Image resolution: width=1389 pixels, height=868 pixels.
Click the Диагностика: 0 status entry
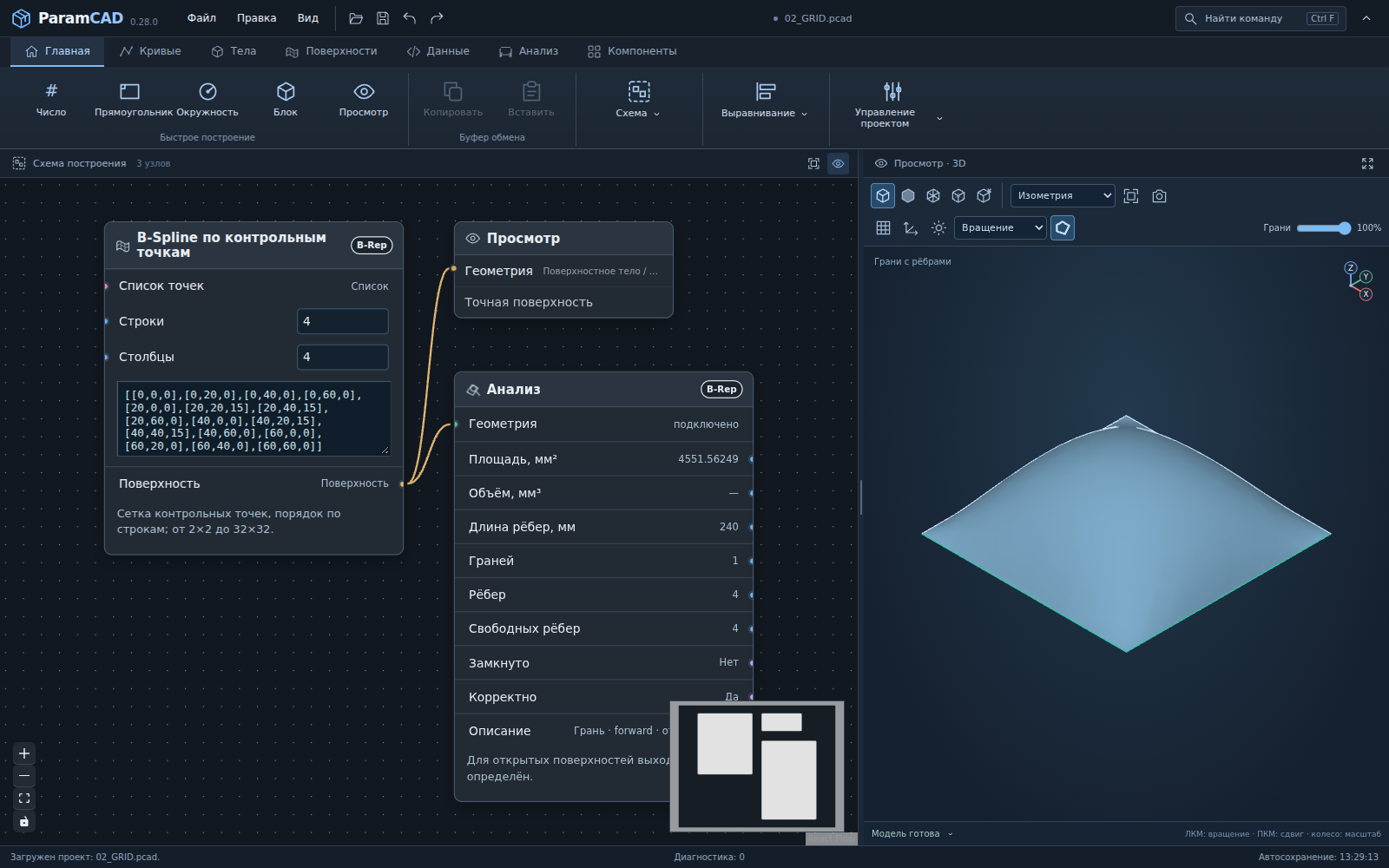[709, 857]
